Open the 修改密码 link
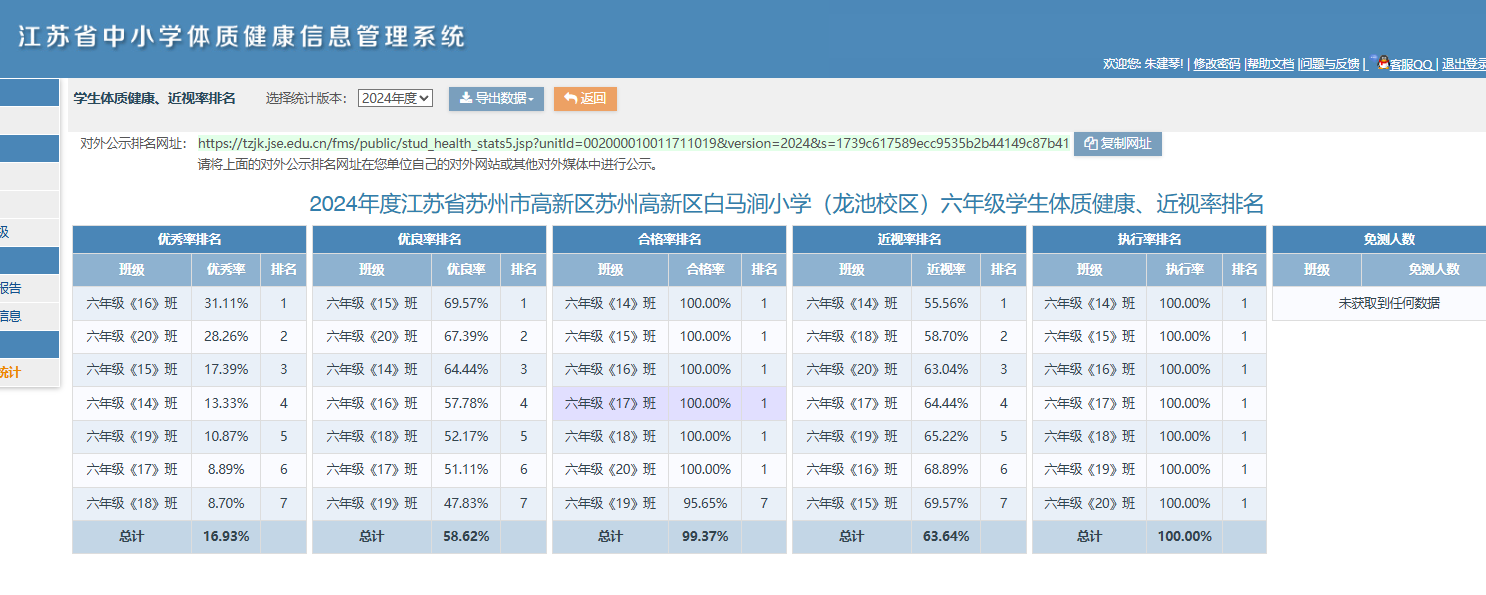1486x595 pixels. tap(1217, 64)
